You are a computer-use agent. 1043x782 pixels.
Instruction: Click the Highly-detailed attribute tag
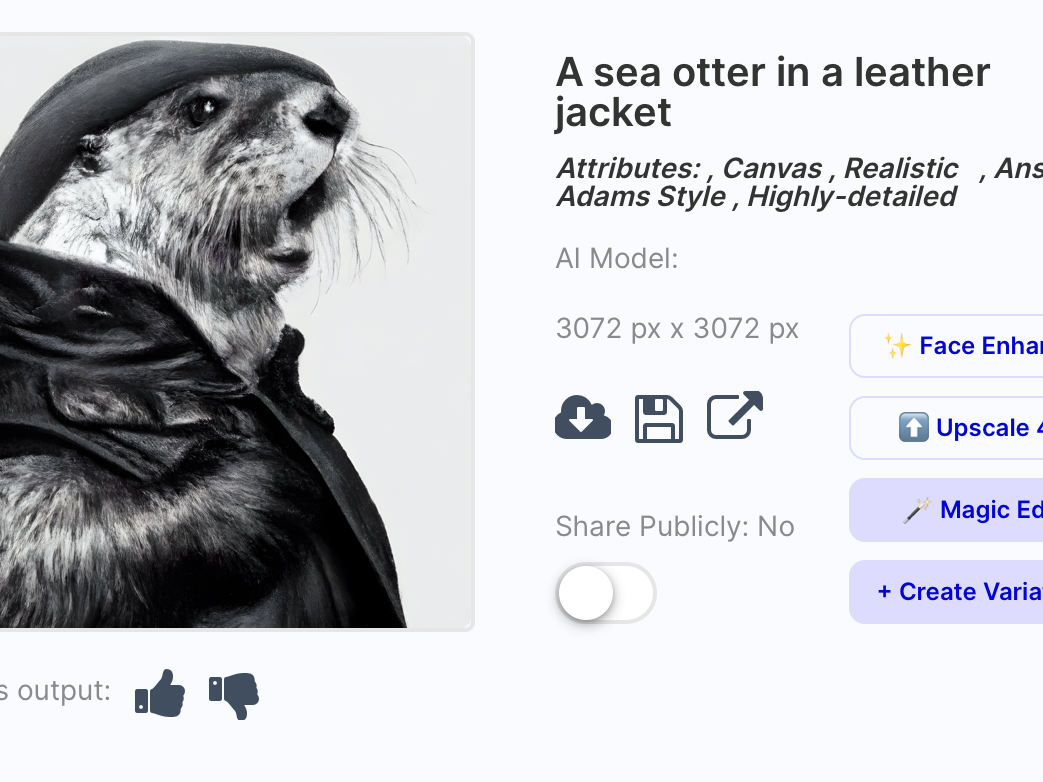852,196
